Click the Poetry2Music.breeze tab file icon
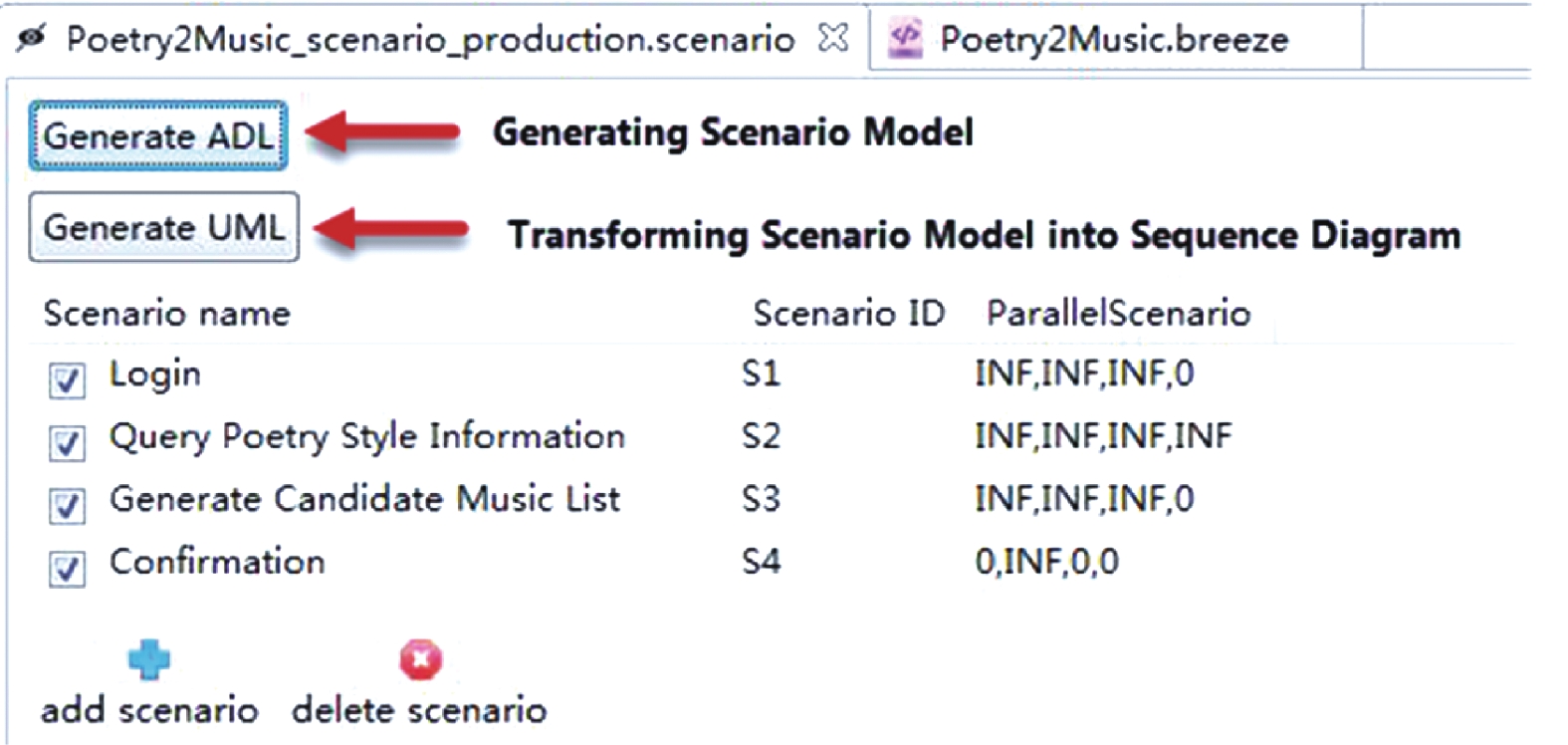1568x745 pixels. [905, 38]
